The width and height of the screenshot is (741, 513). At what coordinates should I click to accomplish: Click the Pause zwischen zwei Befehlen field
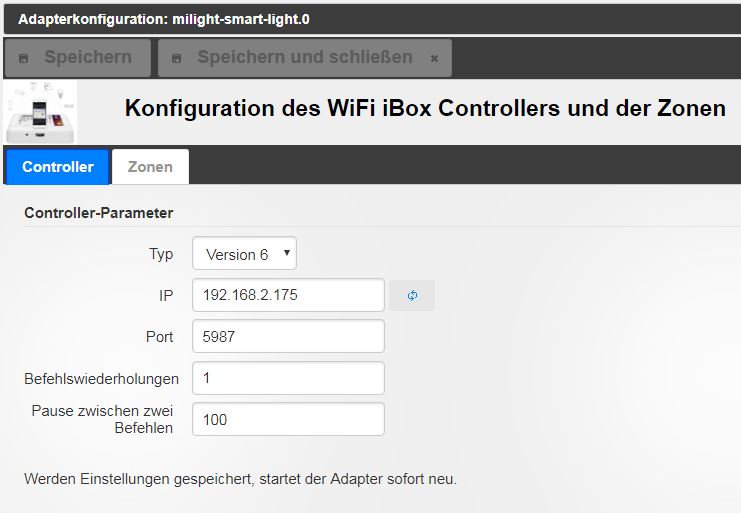[x=288, y=419]
